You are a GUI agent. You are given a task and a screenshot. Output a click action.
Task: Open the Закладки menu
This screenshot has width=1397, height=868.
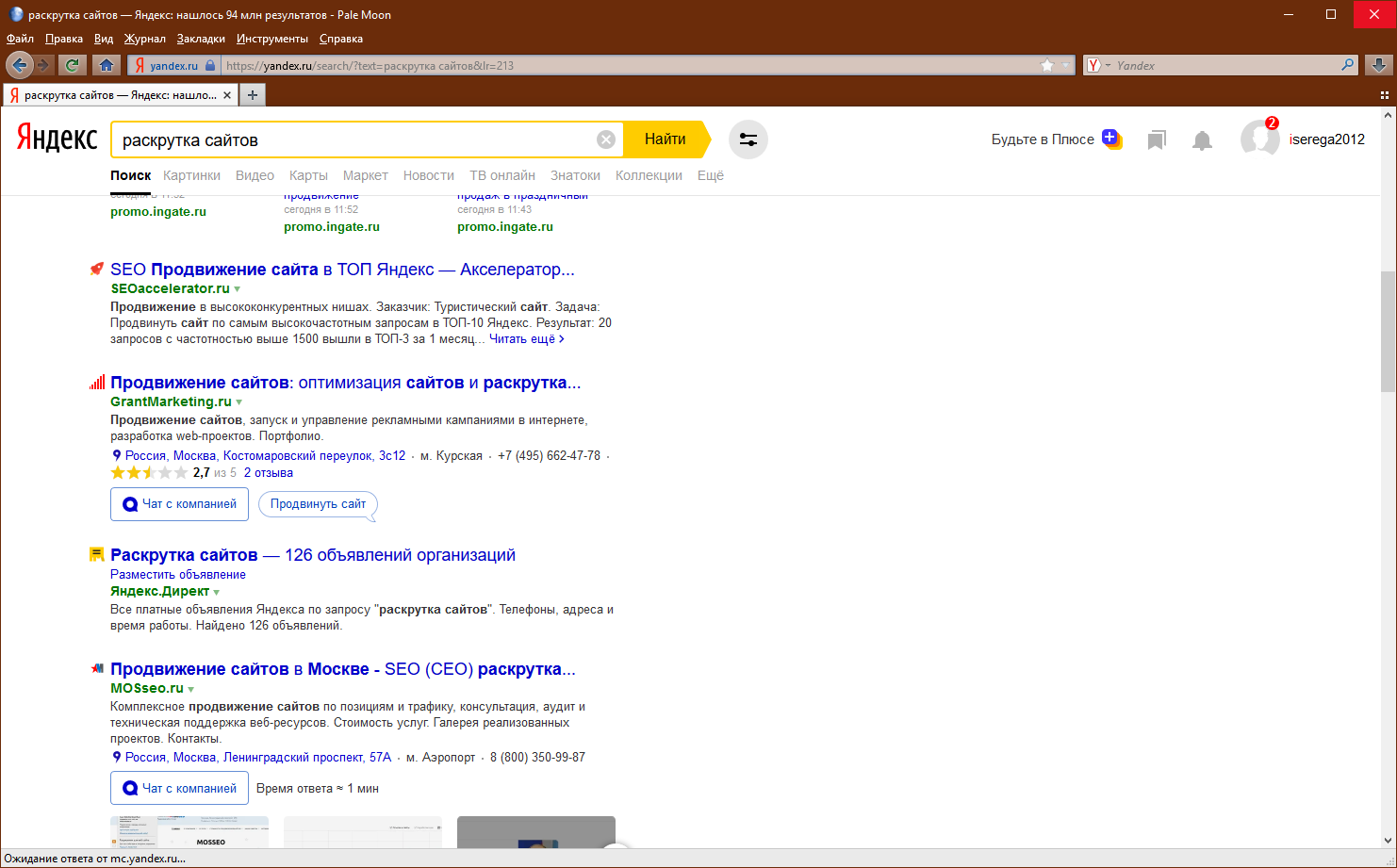201,39
